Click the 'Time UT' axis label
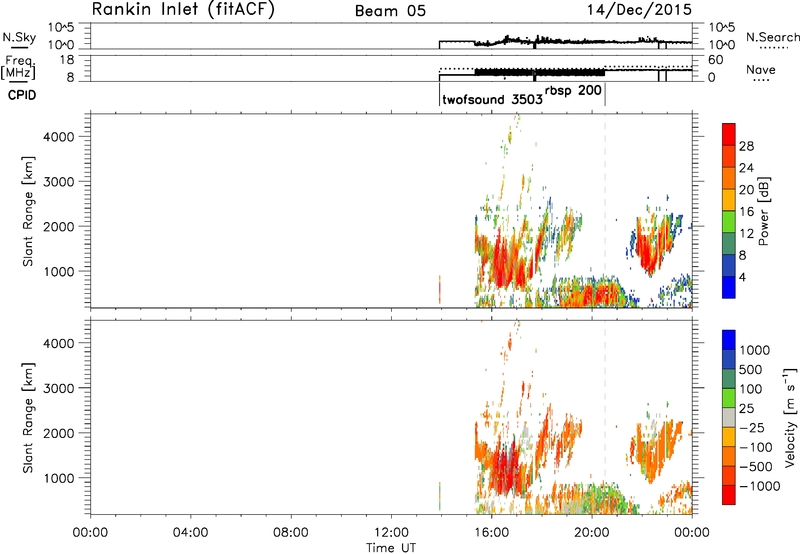This screenshot has width=800, height=554. click(x=391, y=548)
